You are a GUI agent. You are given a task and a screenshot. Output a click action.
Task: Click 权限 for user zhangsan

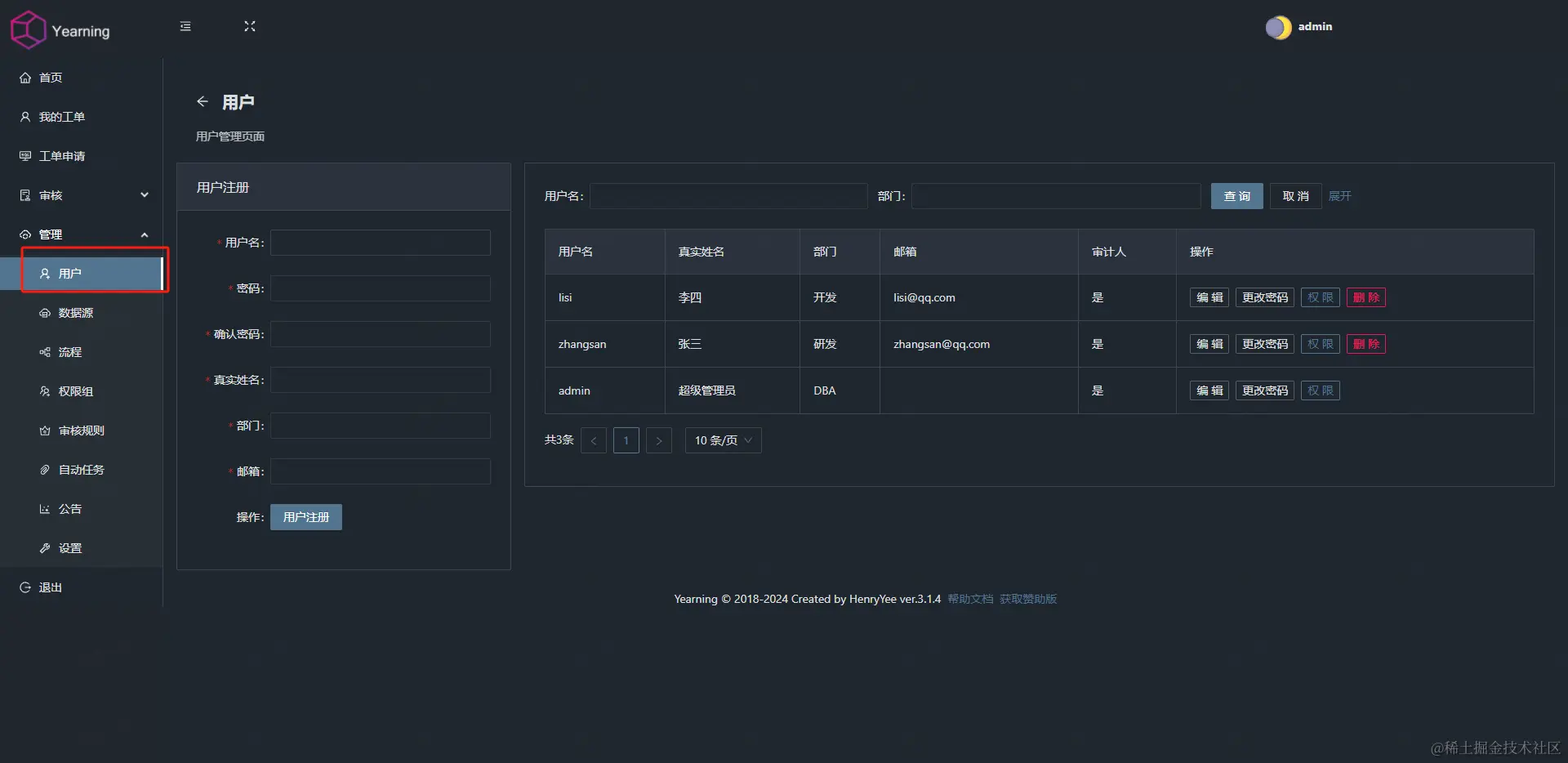(1321, 344)
